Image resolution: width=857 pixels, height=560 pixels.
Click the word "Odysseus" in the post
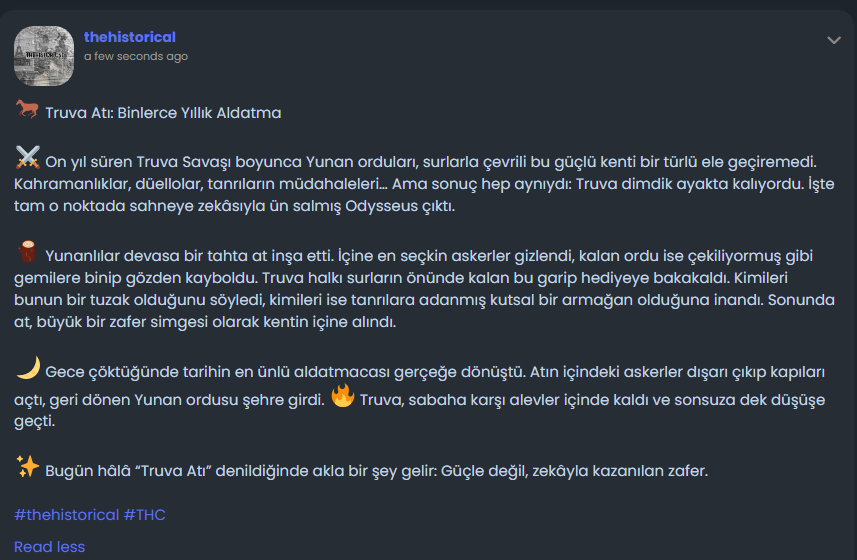pyautogui.click(x=348, y=207)
